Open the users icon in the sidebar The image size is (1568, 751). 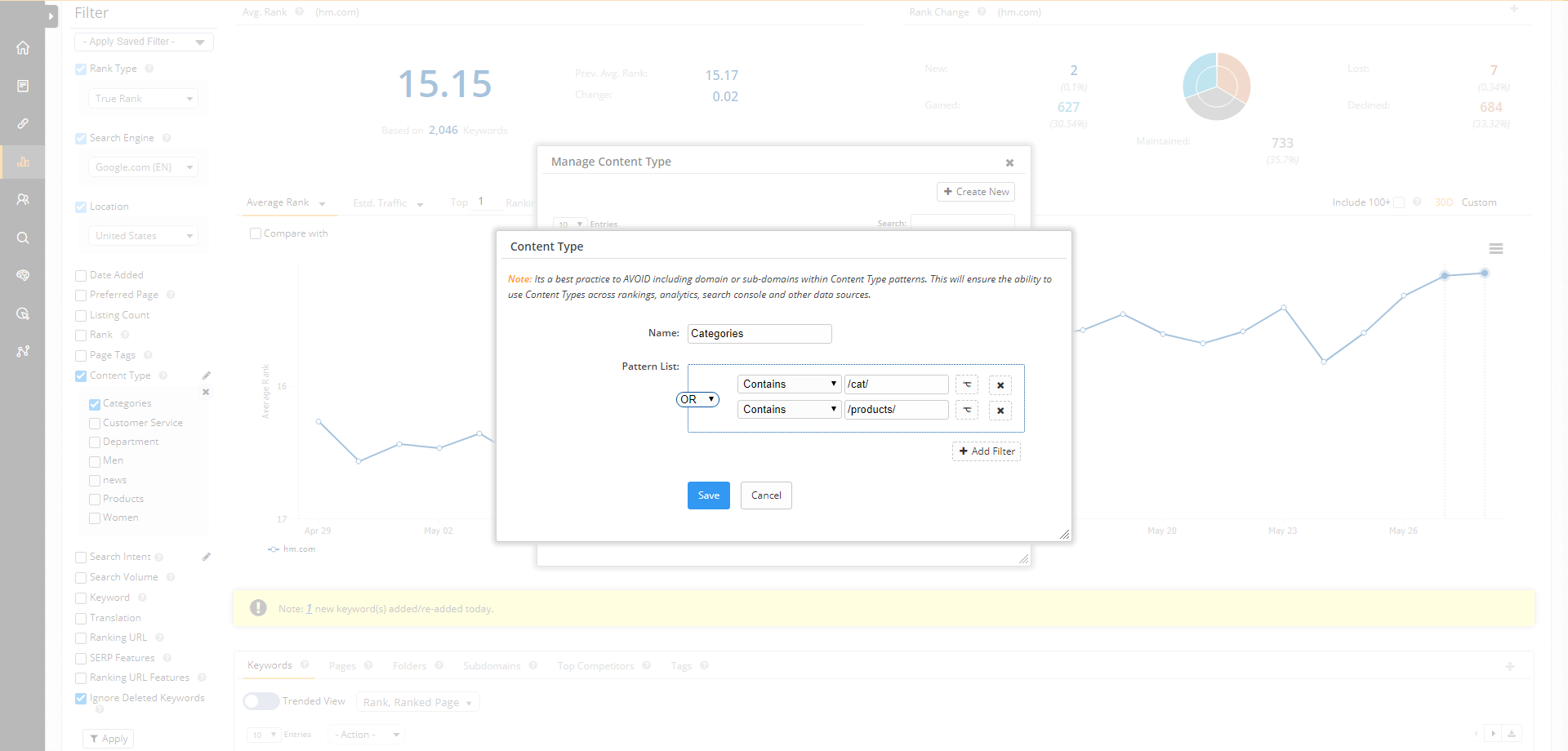23,199
